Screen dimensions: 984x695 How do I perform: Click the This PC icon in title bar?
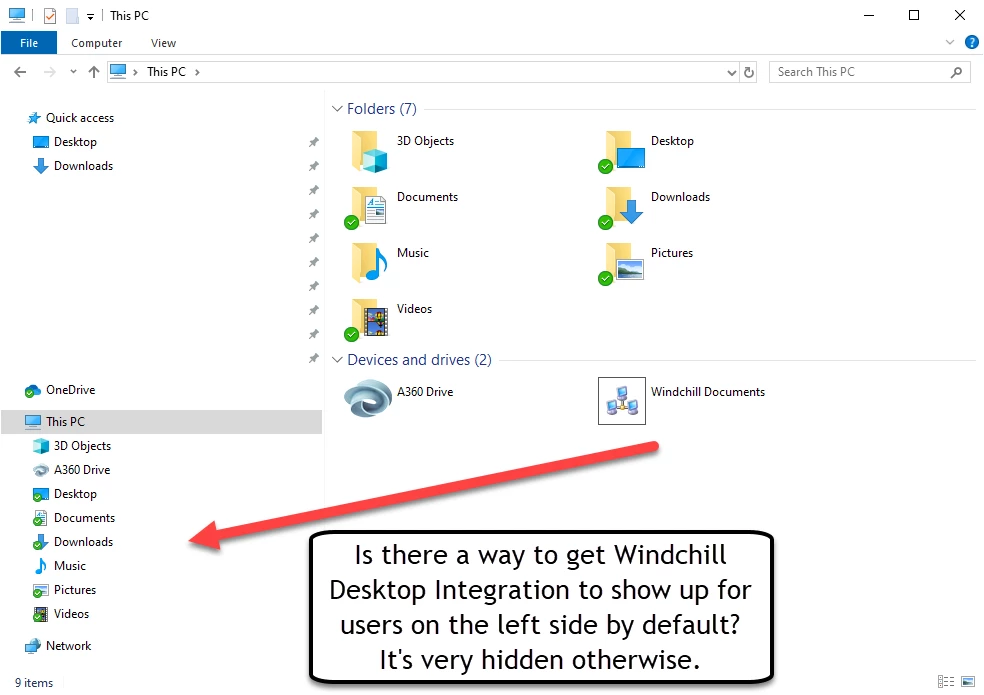pyautogui.click(x=17, y=15)
